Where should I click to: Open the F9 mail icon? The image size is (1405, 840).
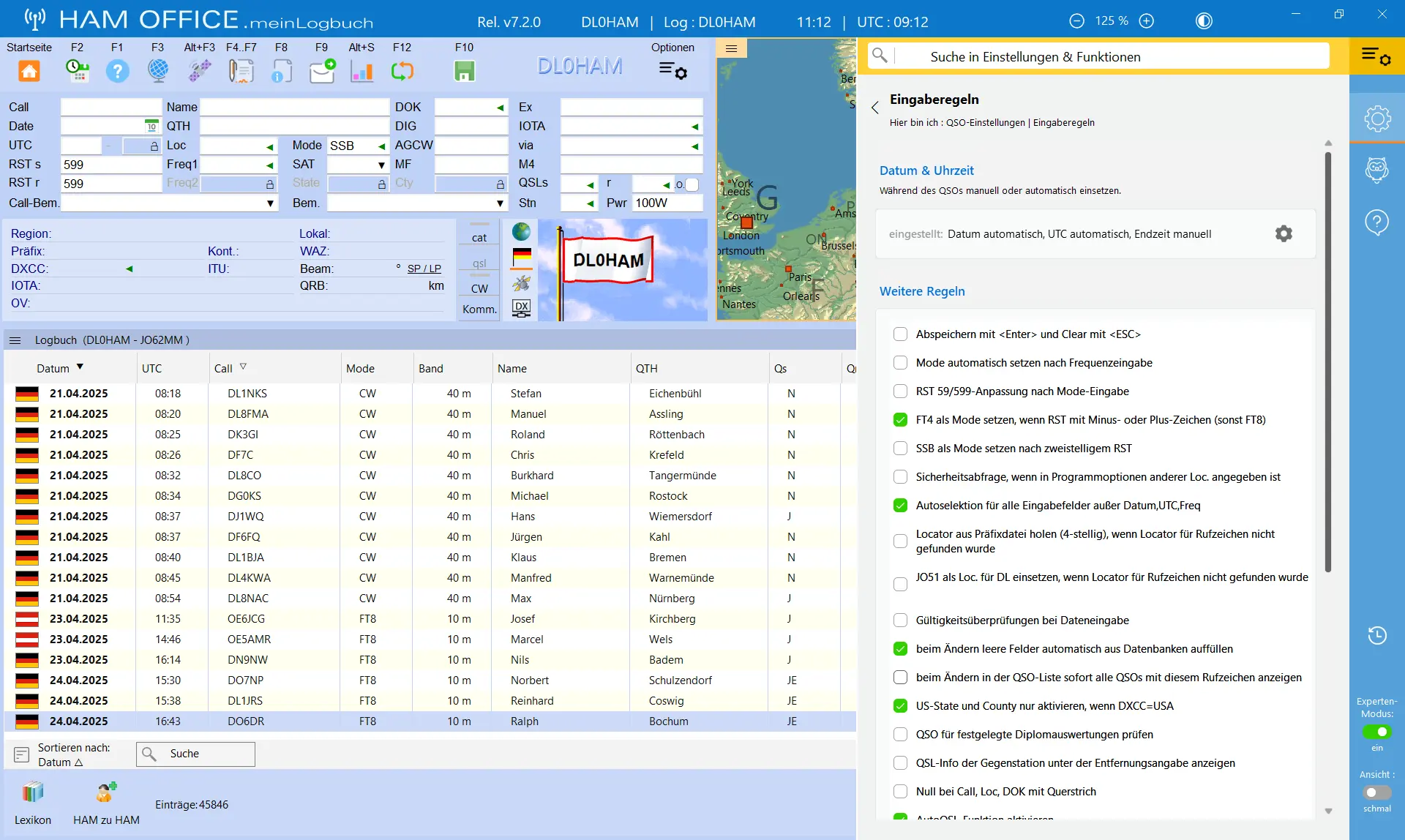(322, 71)
